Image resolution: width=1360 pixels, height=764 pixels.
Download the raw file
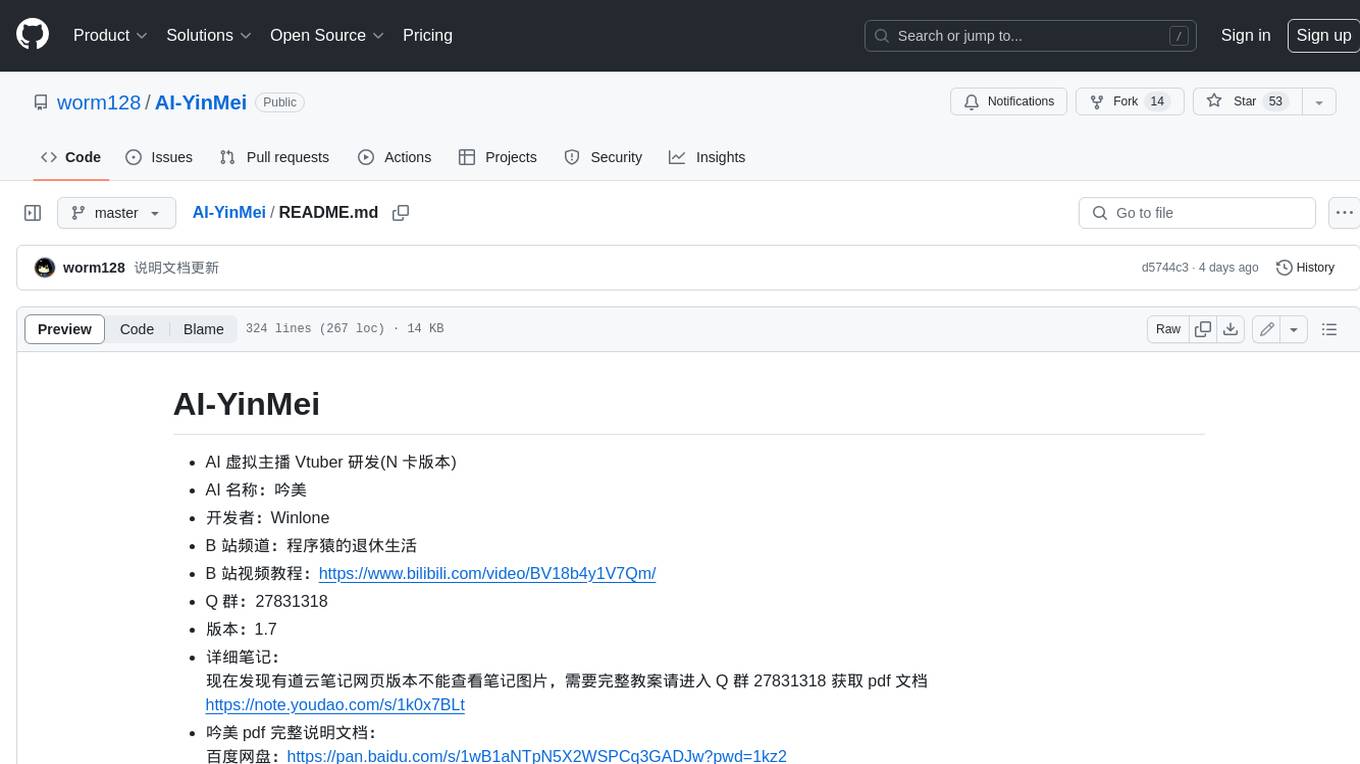click(x=1231, y=329)
